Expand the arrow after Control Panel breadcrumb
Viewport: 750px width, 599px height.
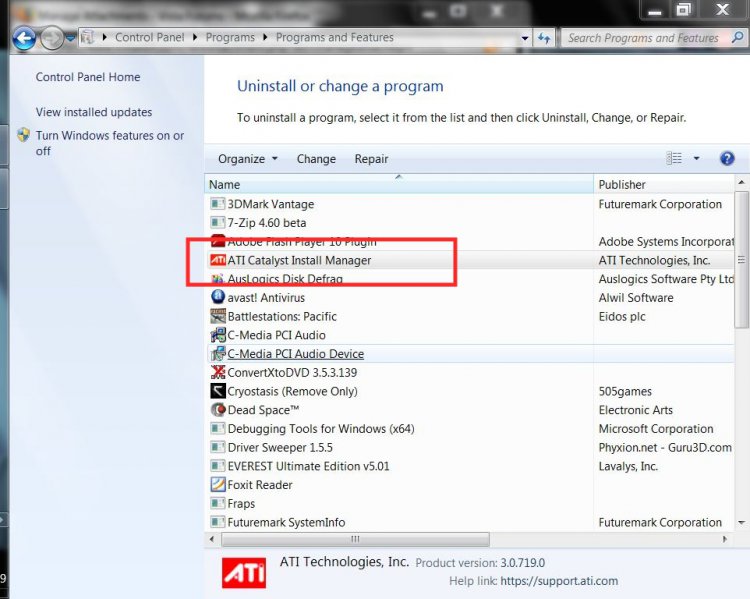(195, 37)
